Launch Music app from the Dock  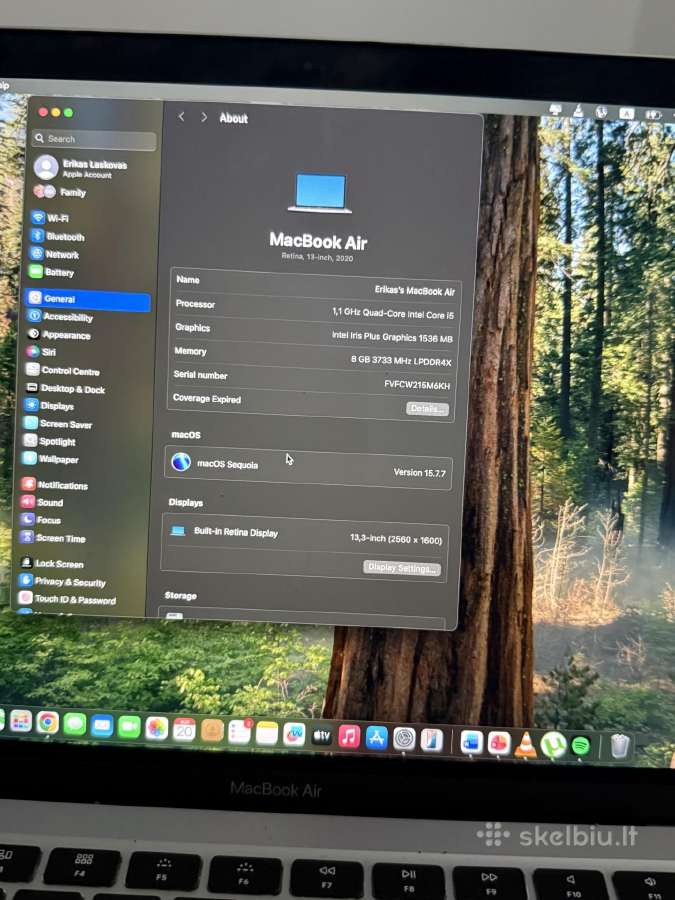point(349,736)
